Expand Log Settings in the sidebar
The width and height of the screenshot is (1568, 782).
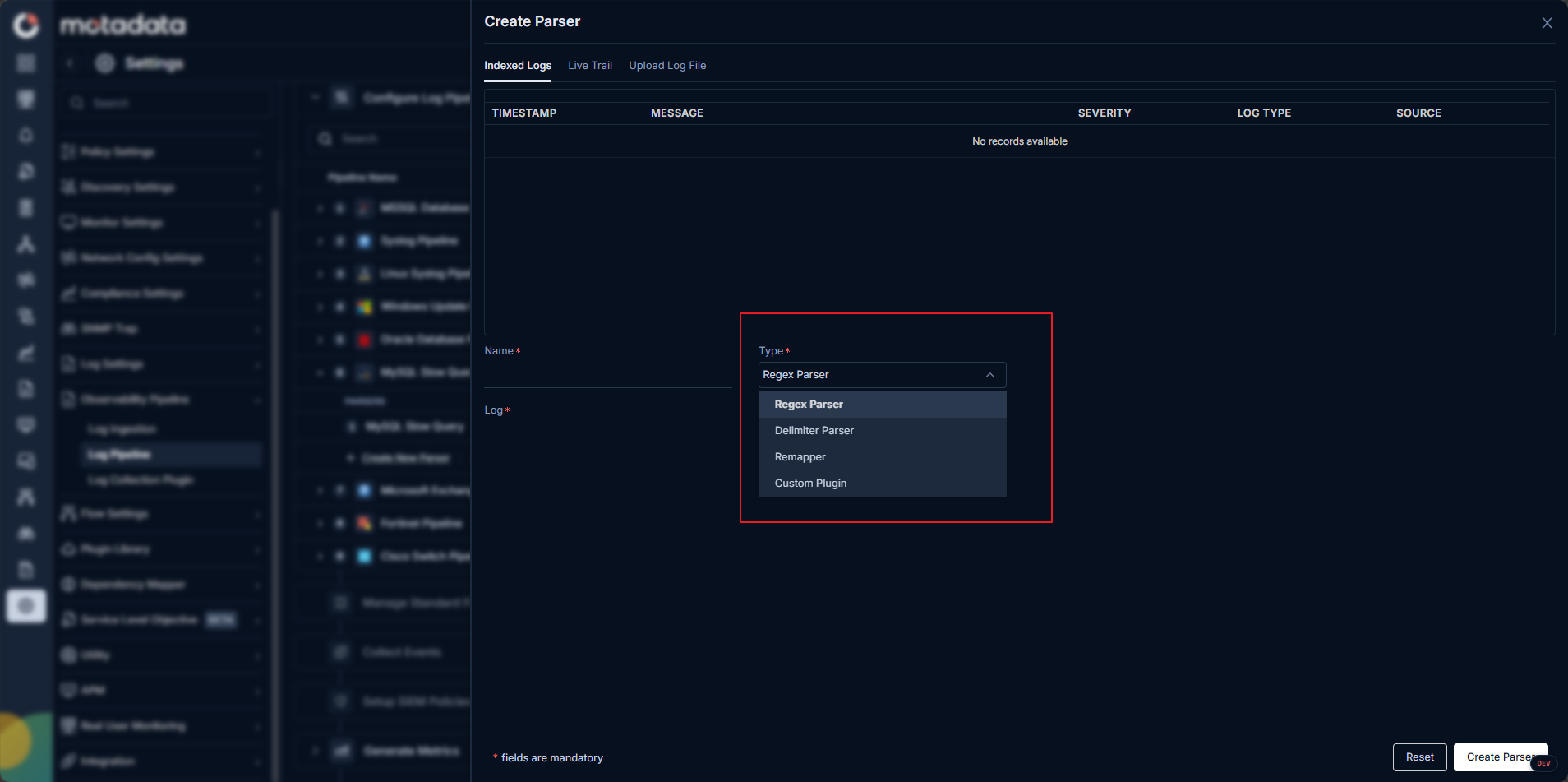162,364
